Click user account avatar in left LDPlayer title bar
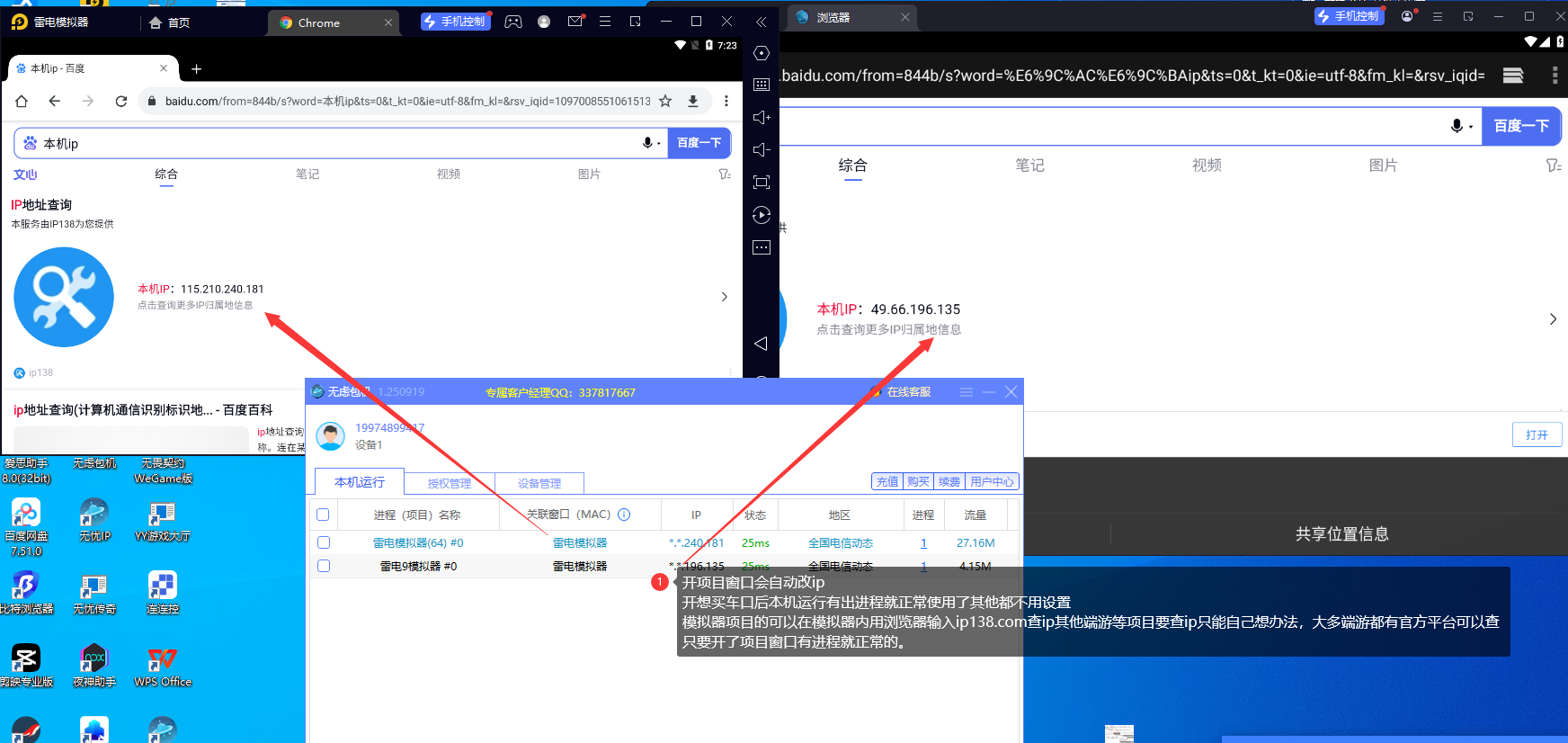This screenshot has width=1568, height=743. pyautogui.click(x=544, y=22)
